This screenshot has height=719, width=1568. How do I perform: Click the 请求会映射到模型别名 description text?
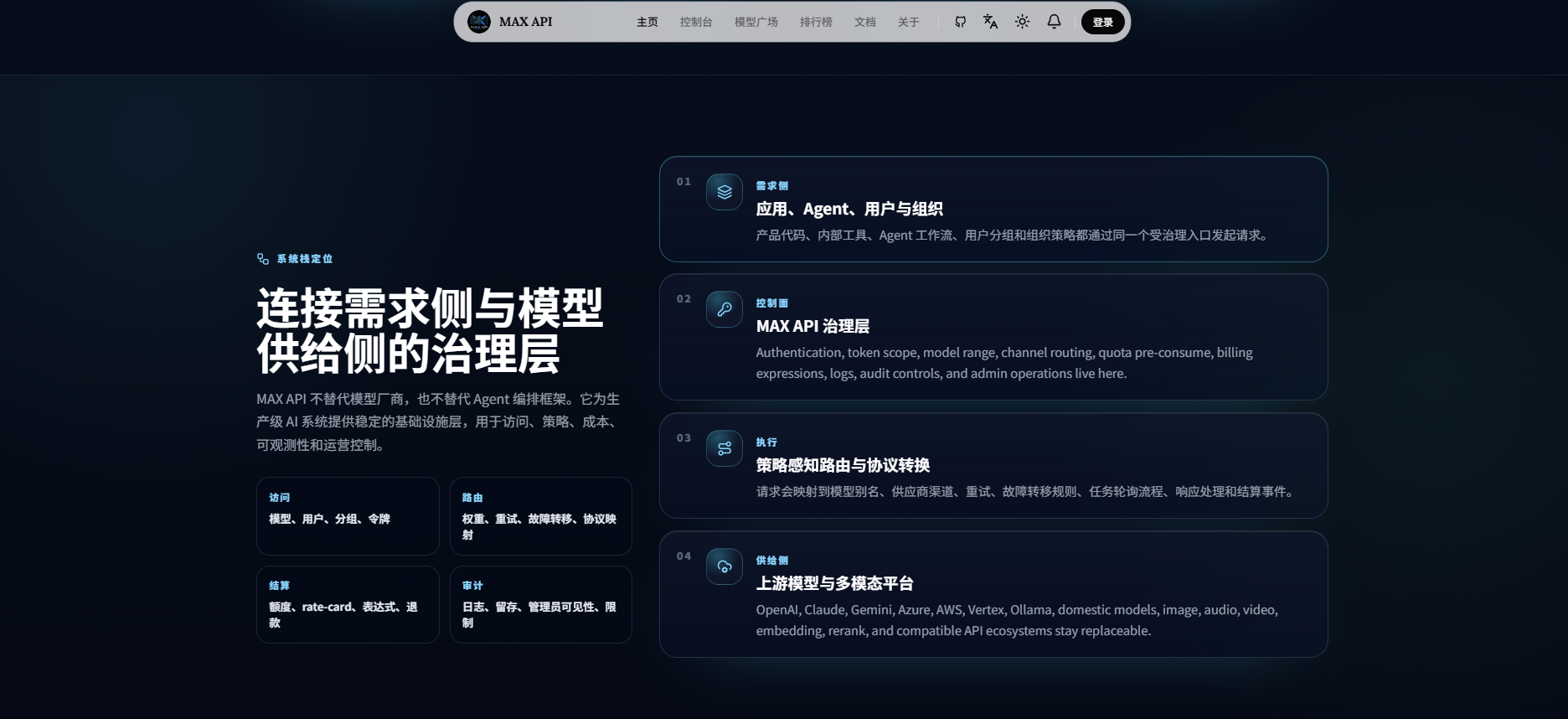coord(1027,492)
